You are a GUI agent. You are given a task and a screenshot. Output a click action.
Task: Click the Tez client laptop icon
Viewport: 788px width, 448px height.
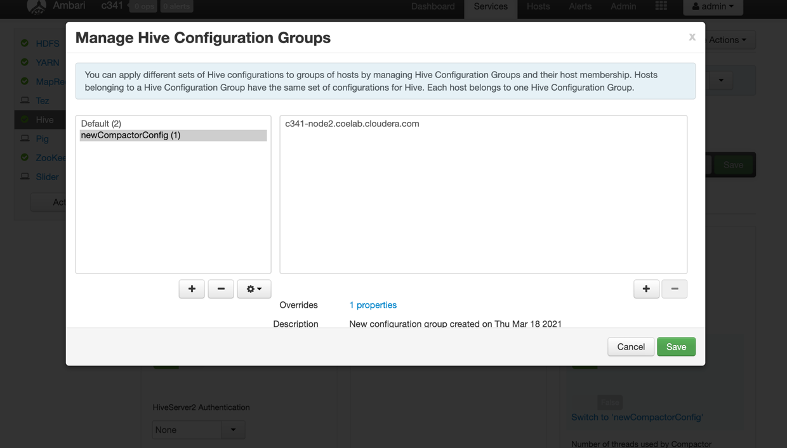pyautogui.click(x=25, y=100)
